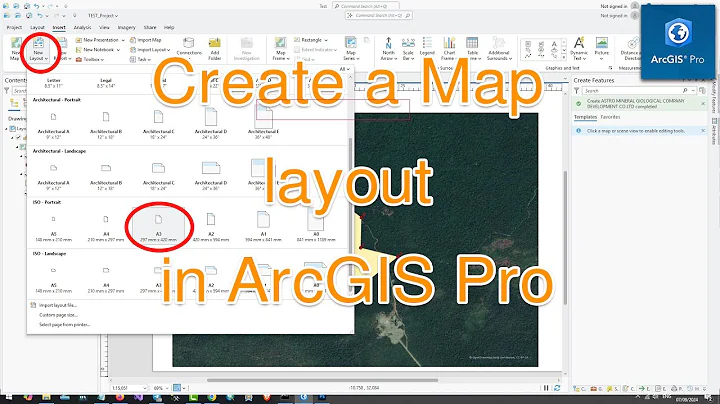Open the Help ribbon tab
Screen dimensions: 720x404
(x=169, y=28)
